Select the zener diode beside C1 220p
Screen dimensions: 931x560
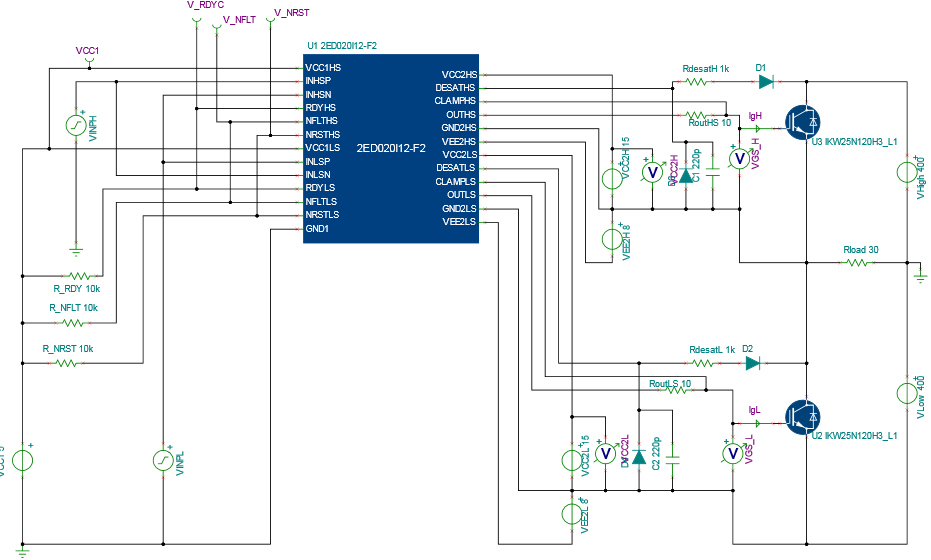point(686,175)
